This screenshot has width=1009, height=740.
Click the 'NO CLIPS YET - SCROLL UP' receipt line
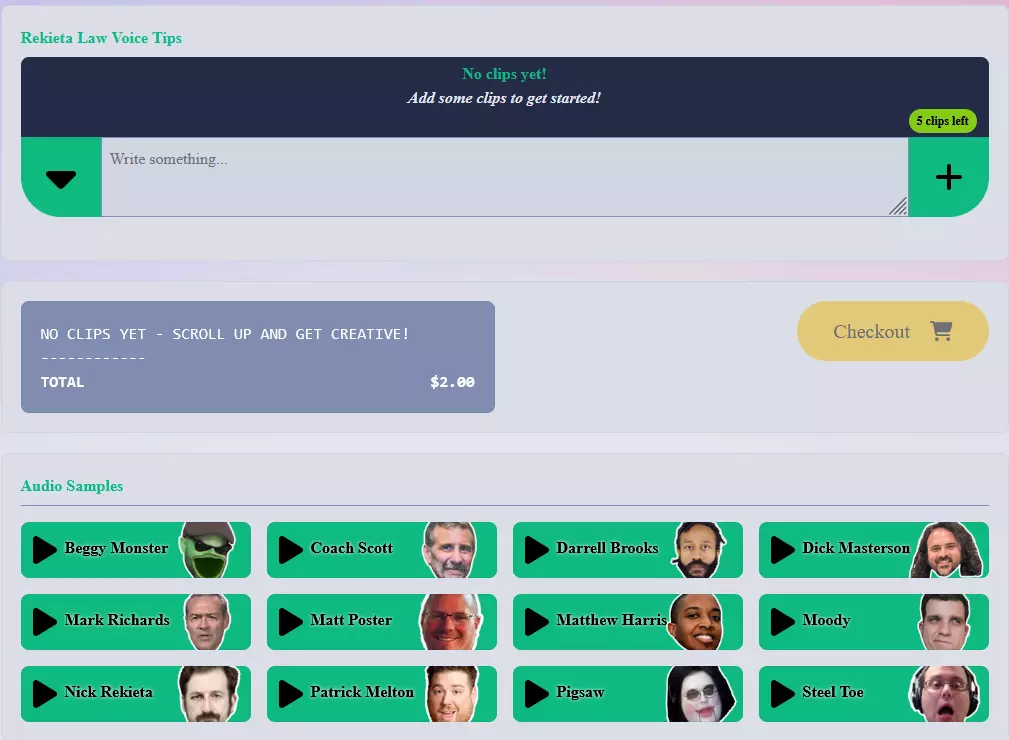[225, 334]
